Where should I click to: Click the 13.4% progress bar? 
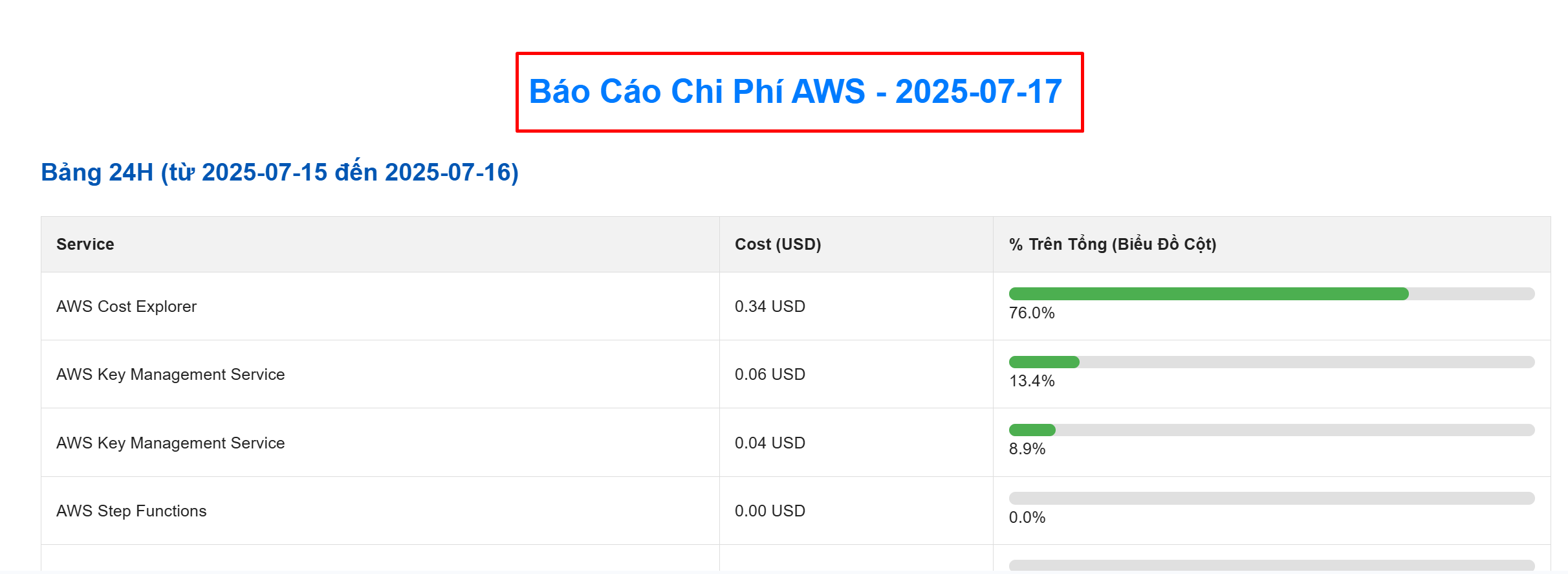tap(1271, 362)
